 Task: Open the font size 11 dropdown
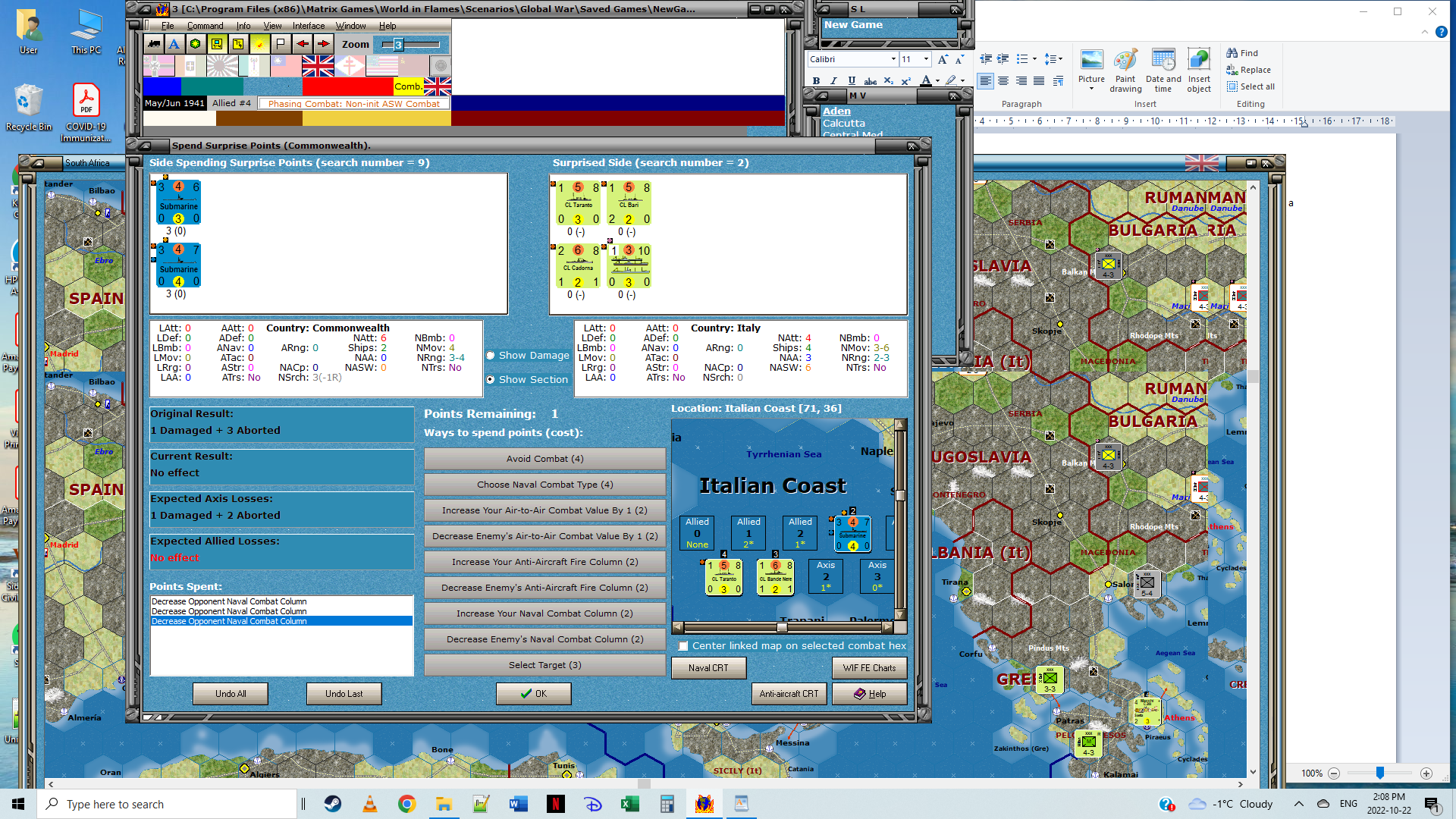click(926, 59)
